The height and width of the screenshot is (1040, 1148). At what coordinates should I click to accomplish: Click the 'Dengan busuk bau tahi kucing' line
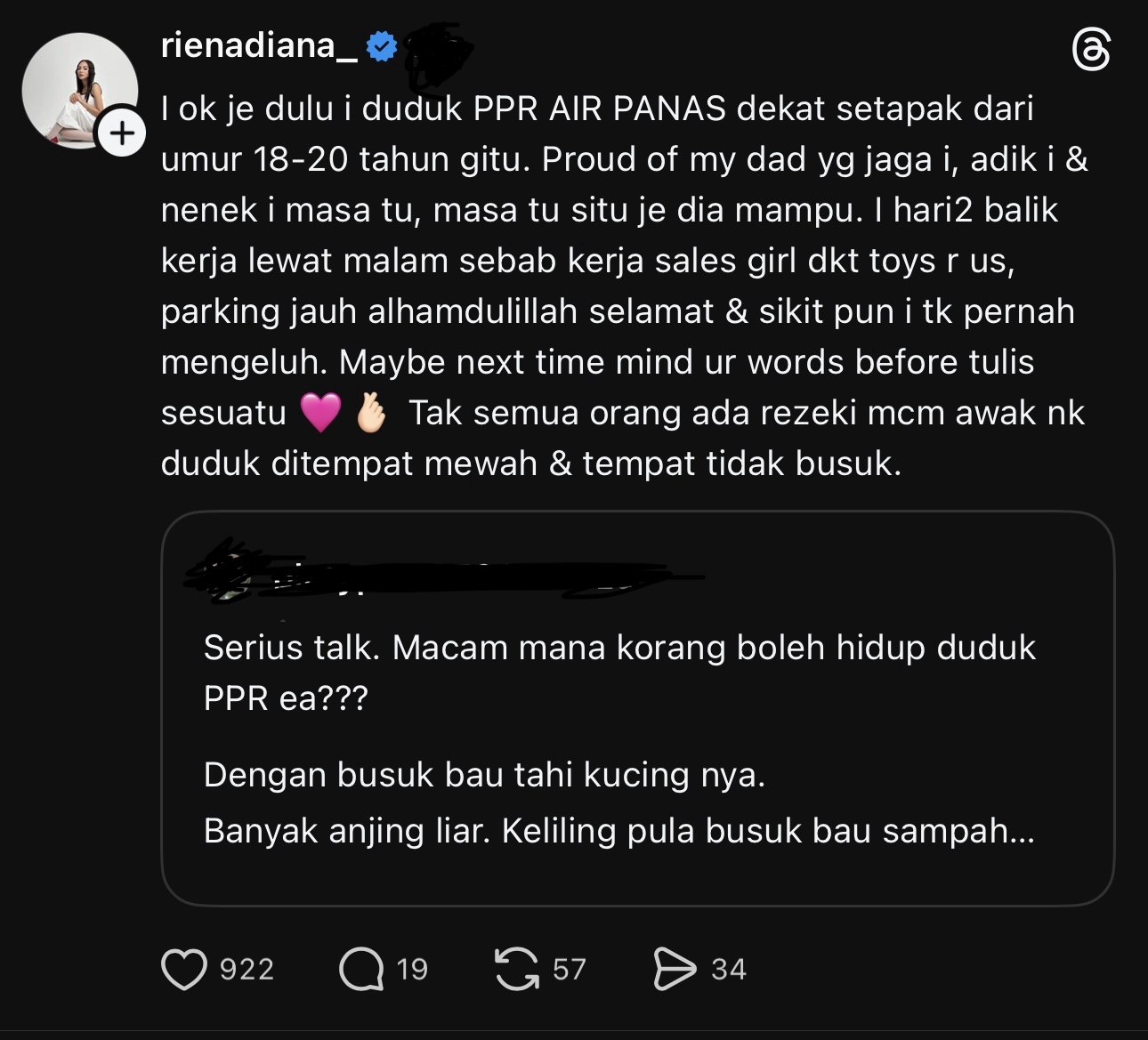pyautogui.click(x=484, y=775)
